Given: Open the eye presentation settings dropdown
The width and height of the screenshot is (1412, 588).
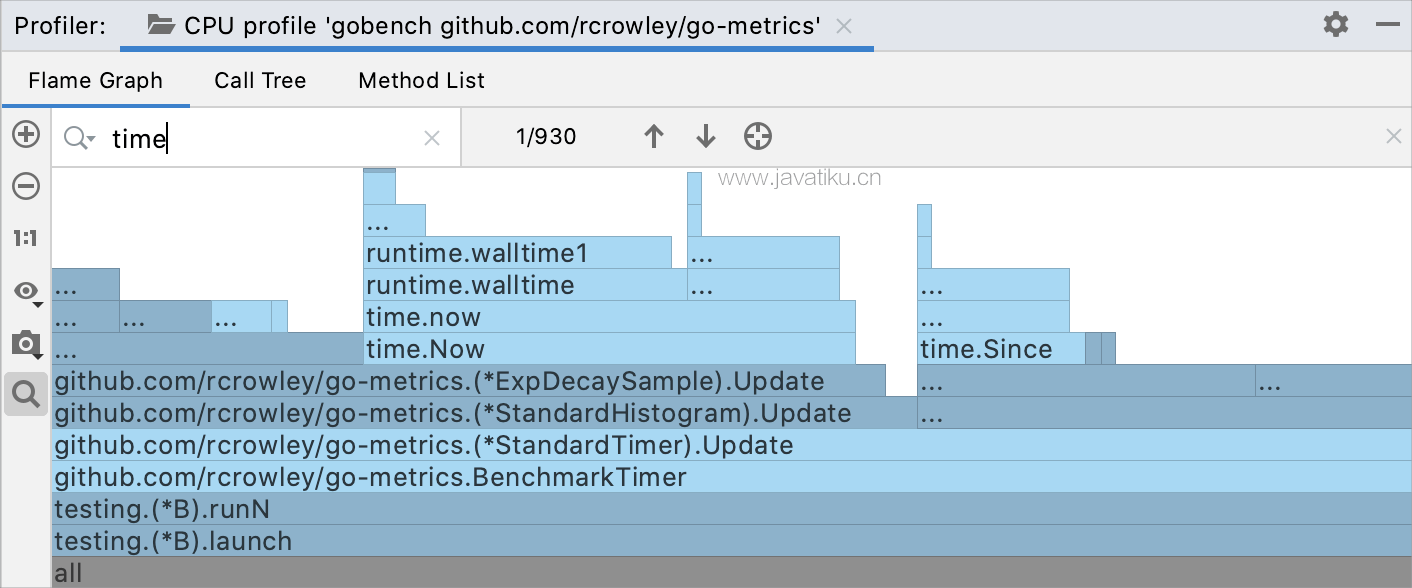Looking at the screenshot, I should [27, 291].
